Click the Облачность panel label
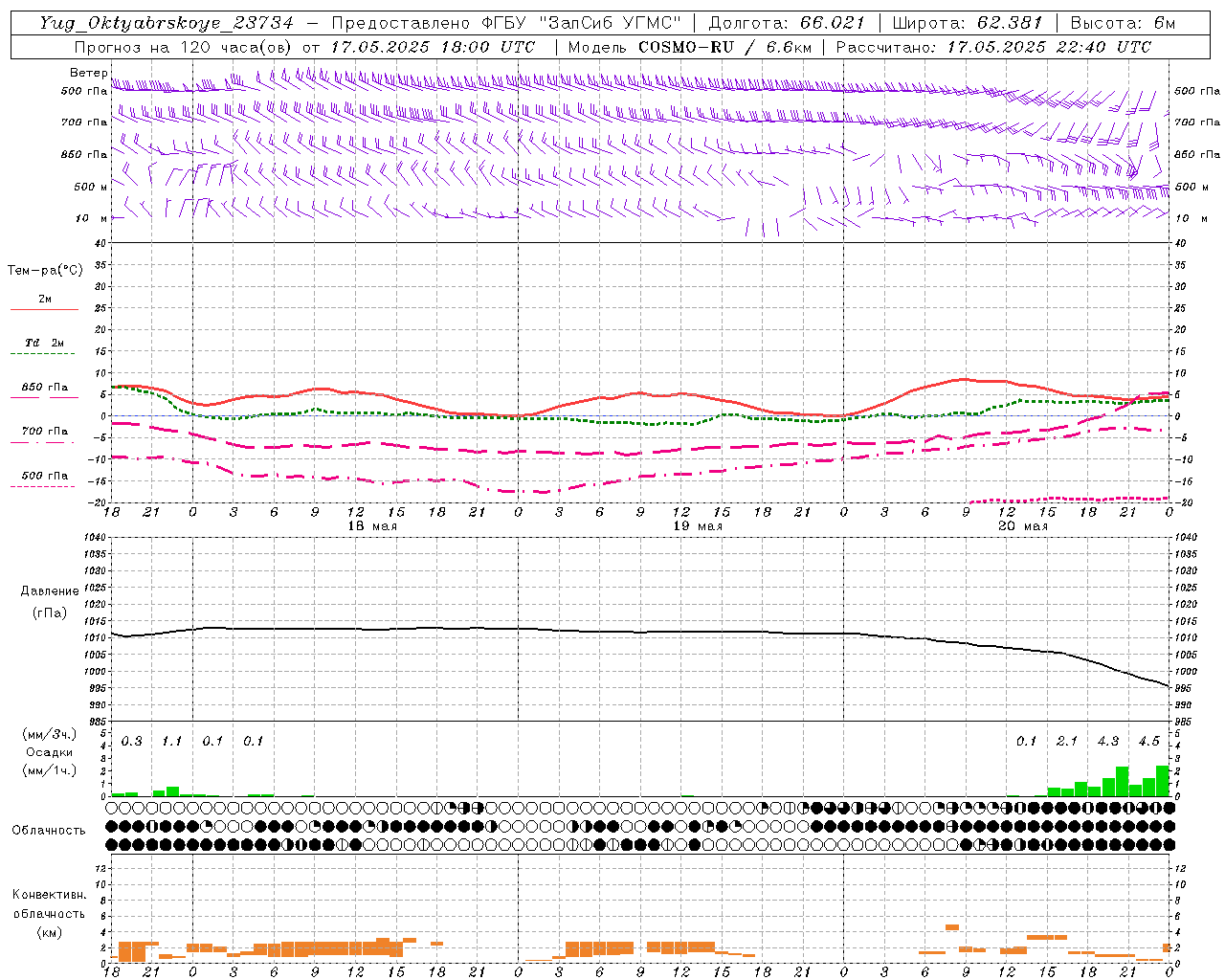Image resolution: width=1225 pixels, height=980 pixels. pyautogui.click(x=49, y=831)
